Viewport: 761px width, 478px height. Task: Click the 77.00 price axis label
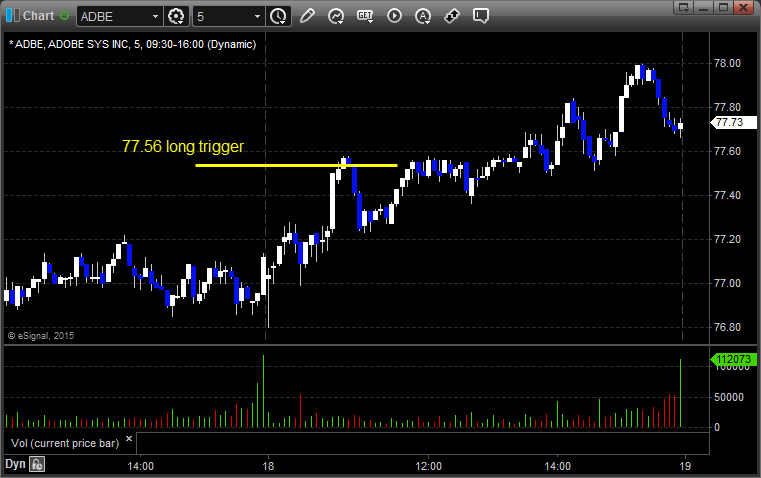click(727, 283)
